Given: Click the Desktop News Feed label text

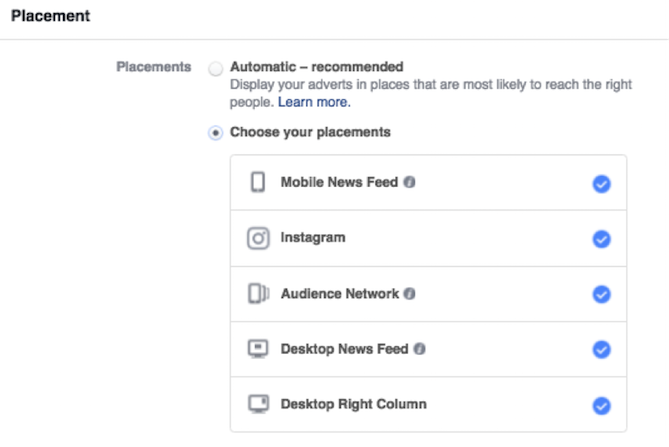Looking at the screenshot, I should [x=344, y=349].
